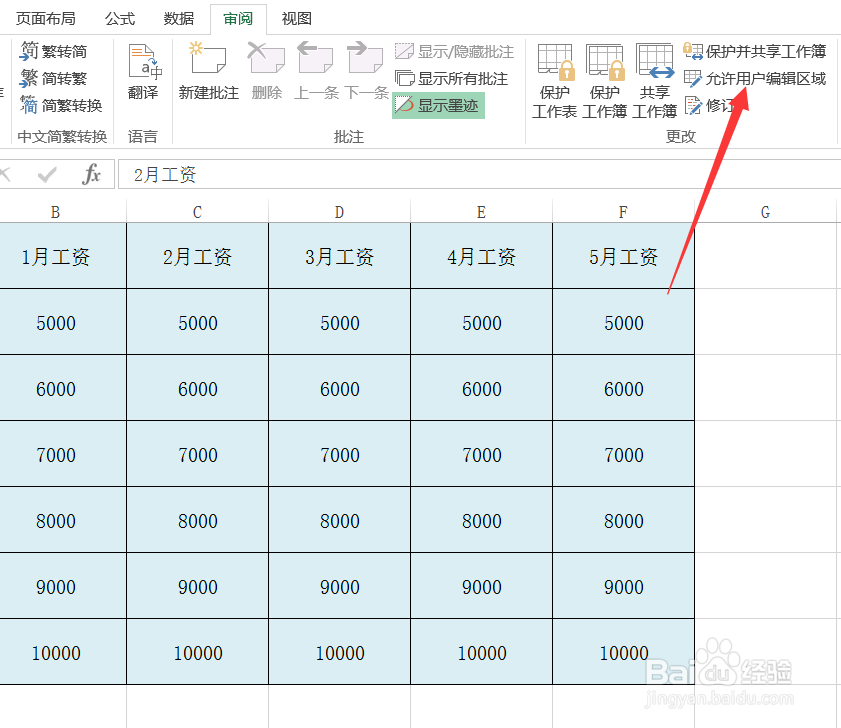
Task: Toggle 显示墨迹 (Show Ink)
Action: pyautogui.click(x=437, y=106)
